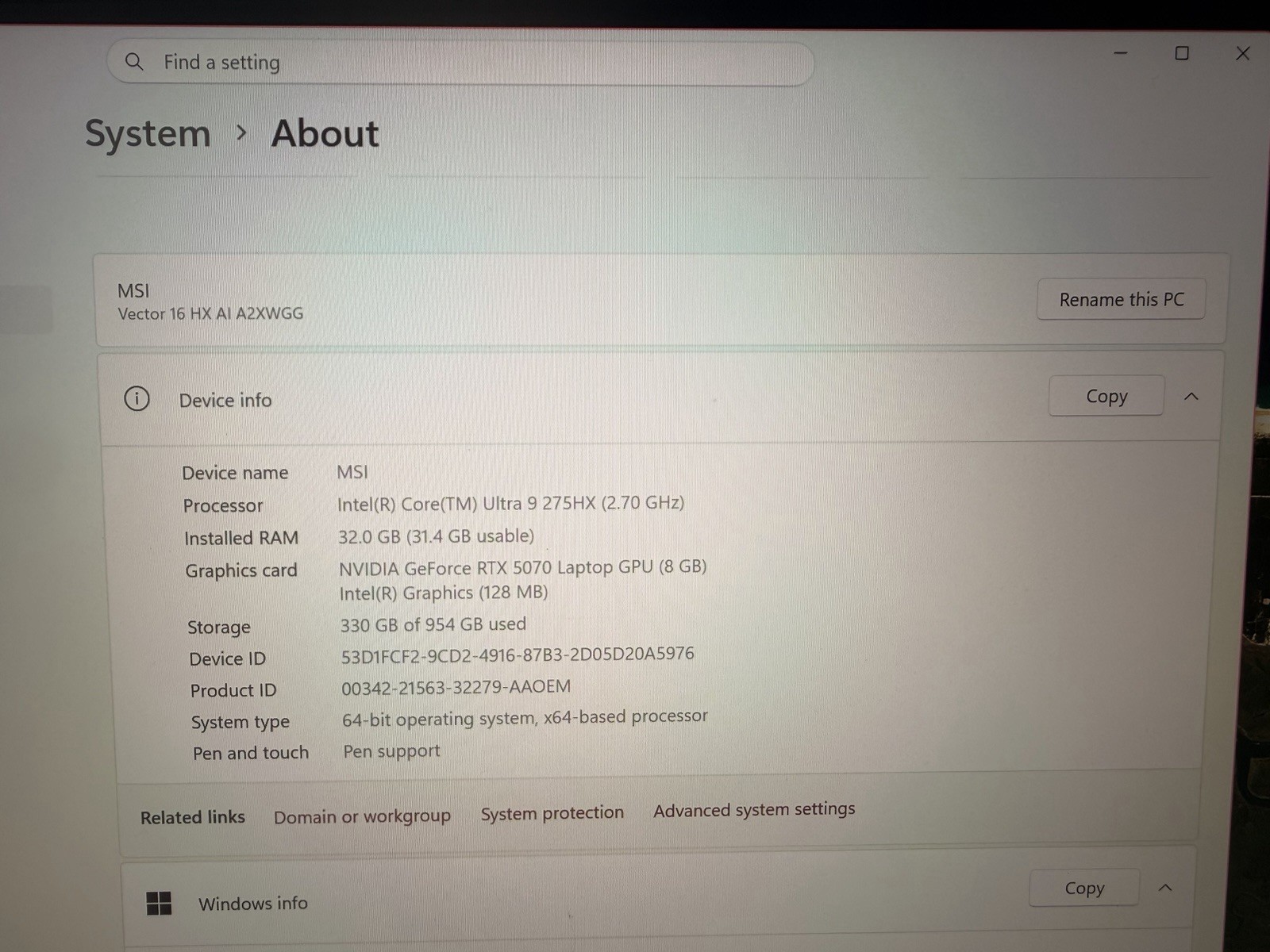Image resolution: width=1270 pixels, height=952 pixels.
Task: Click the Product ID label
Action: [233, 690]
